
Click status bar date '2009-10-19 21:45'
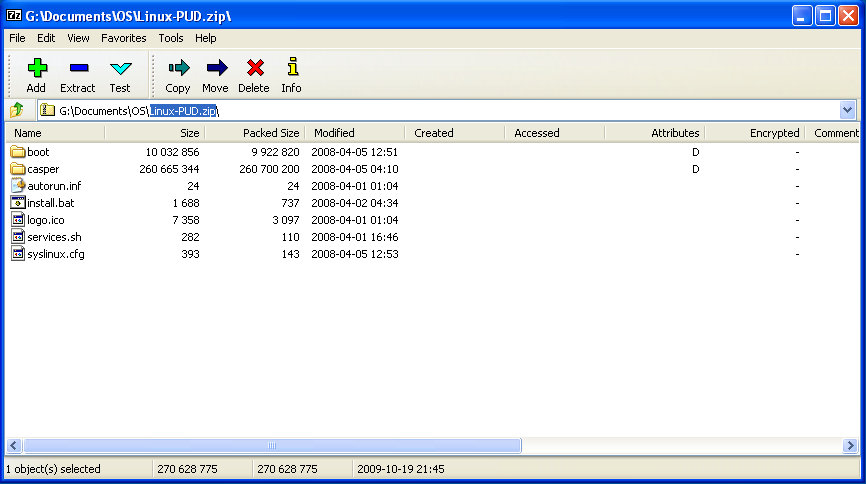400,469
